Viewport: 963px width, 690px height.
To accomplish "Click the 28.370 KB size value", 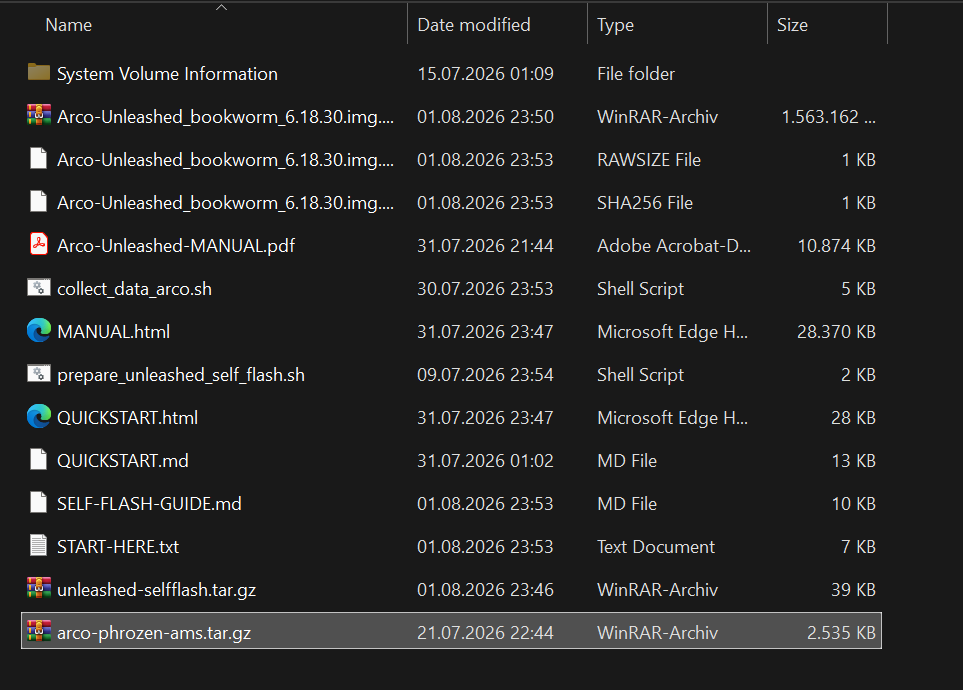I will (x=836, y=332).
